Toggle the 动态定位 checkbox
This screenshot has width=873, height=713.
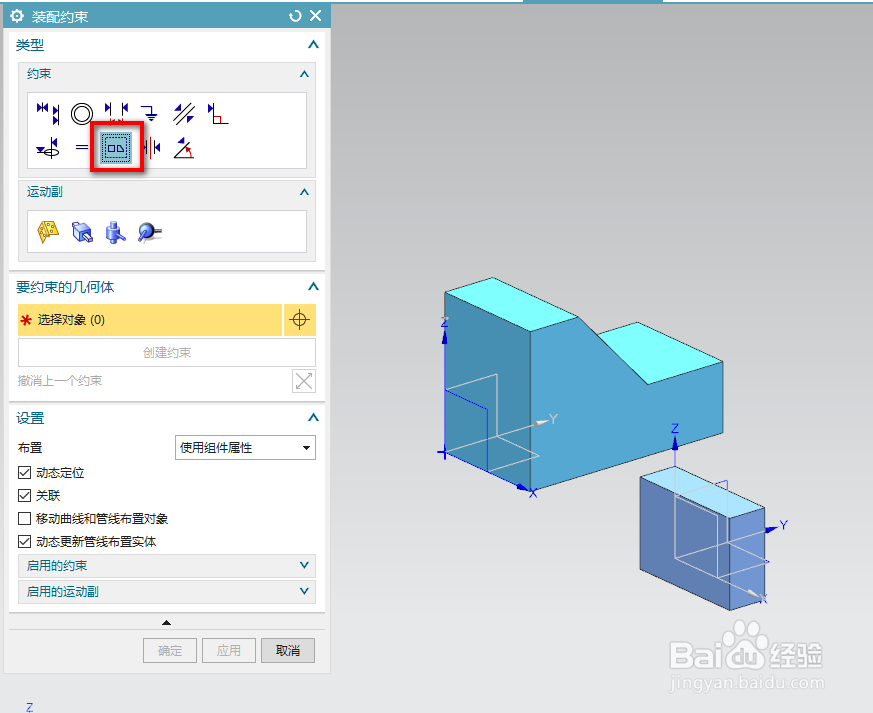(24, 473)
